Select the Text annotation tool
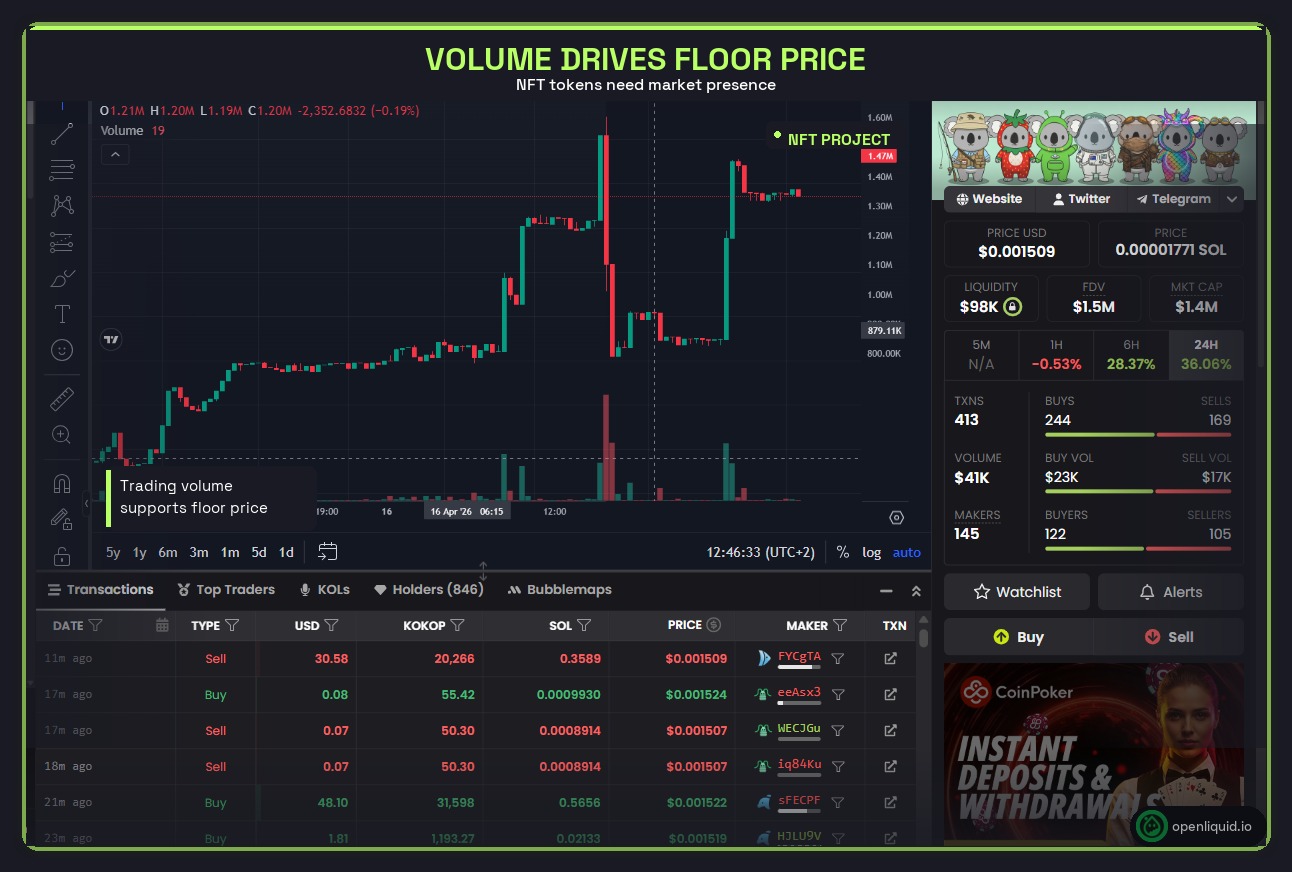 61,313
